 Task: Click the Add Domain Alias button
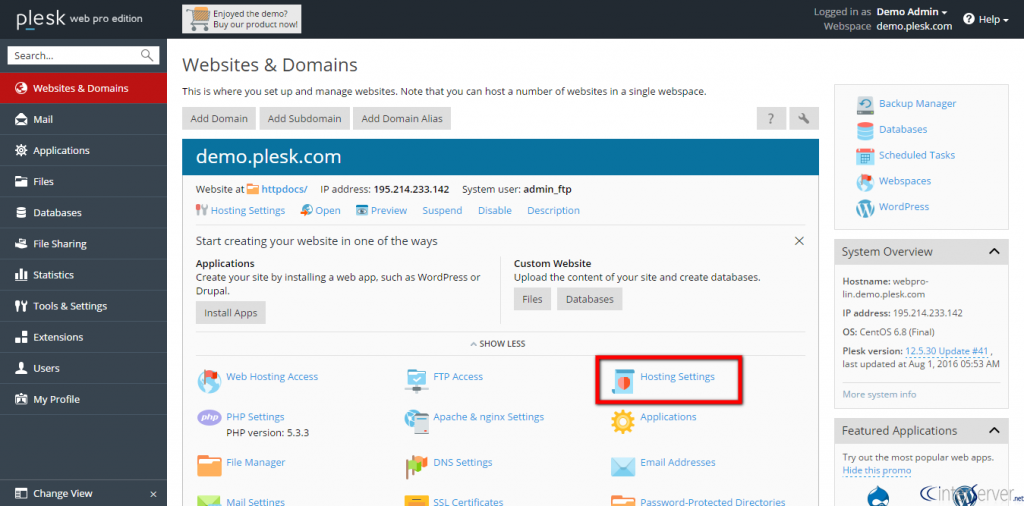[402, 119]
